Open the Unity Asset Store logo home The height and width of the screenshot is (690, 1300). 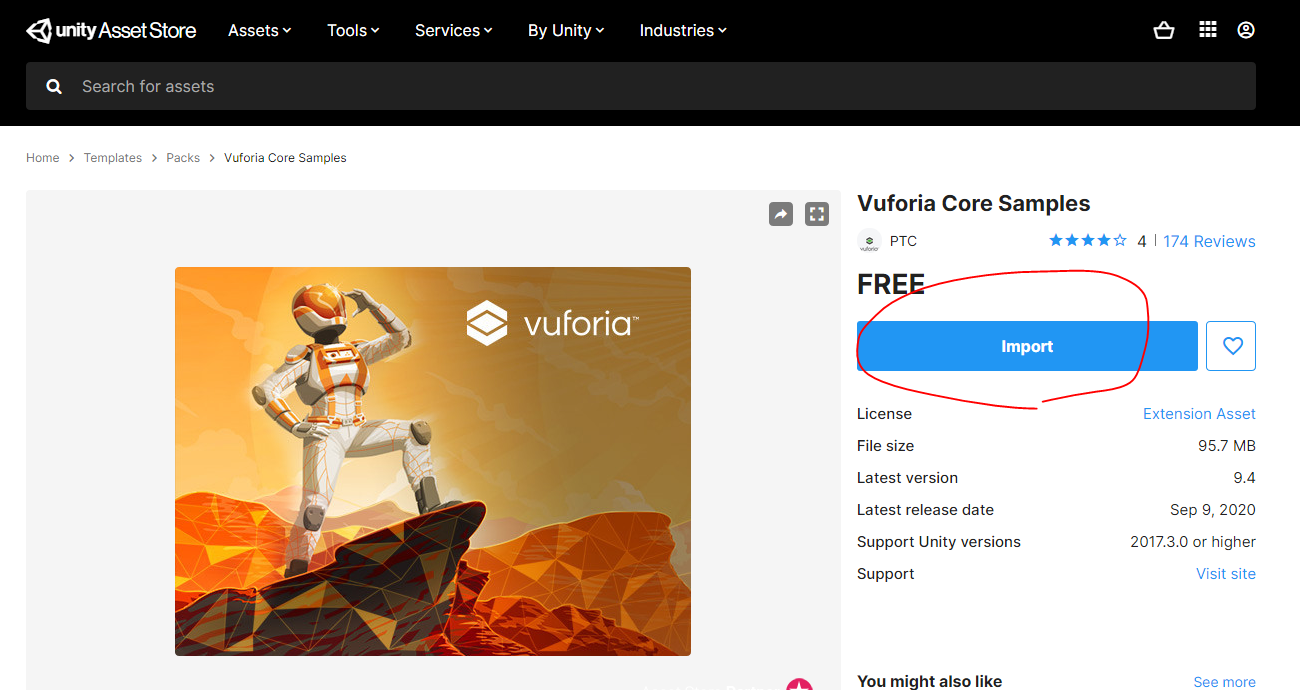point(111,30)
